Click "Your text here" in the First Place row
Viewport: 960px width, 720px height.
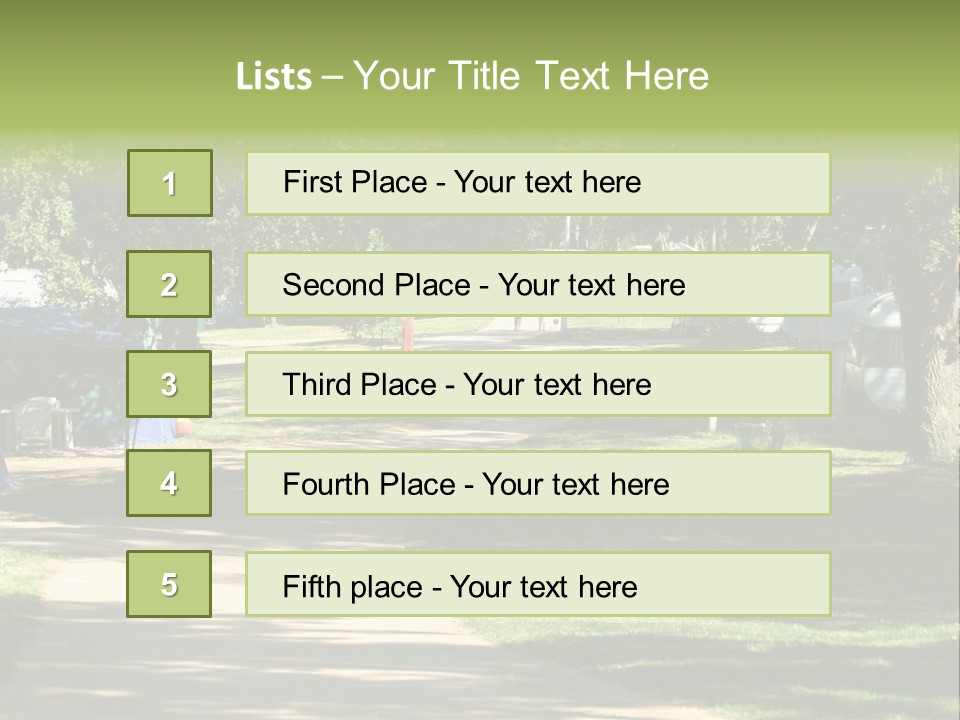pyautogui.click(x=547, y=182)
